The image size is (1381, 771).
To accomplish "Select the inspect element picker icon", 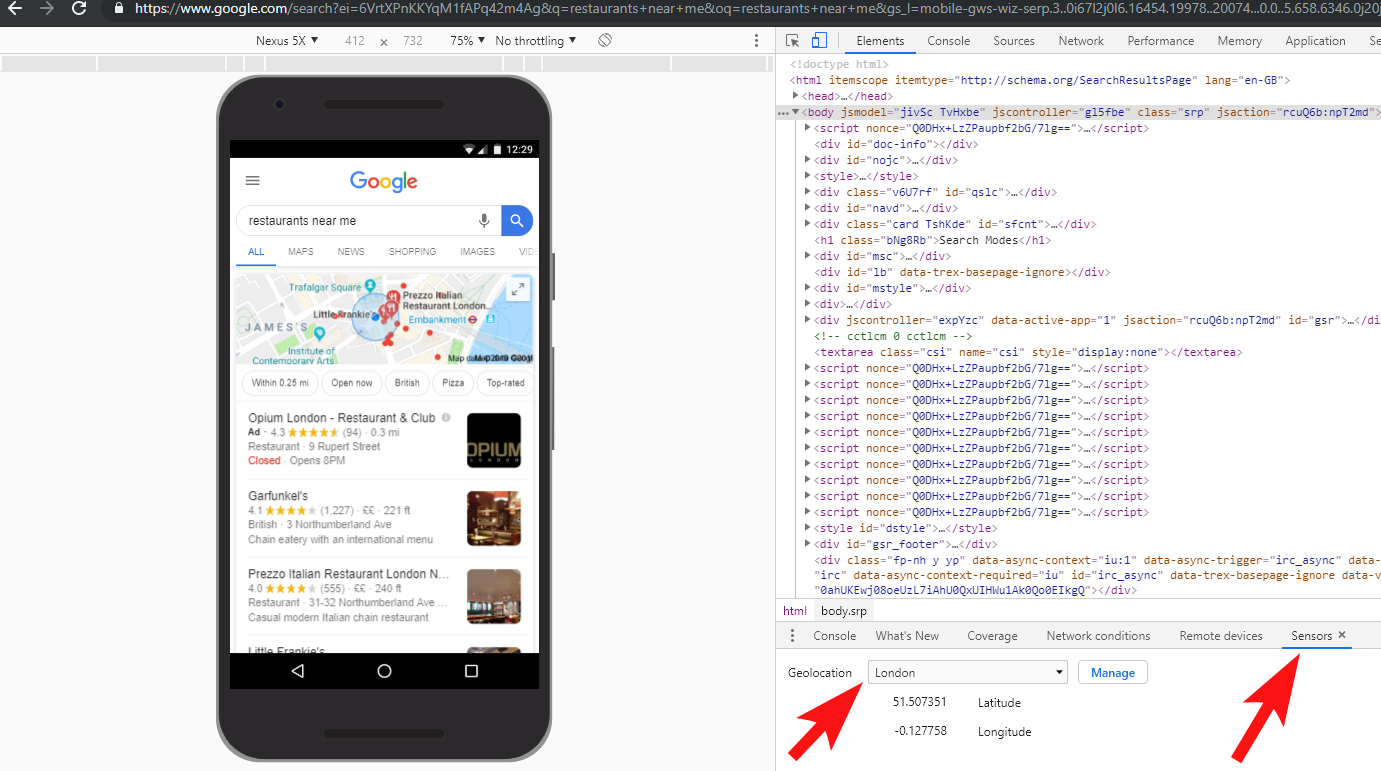I will click(792, 41).
